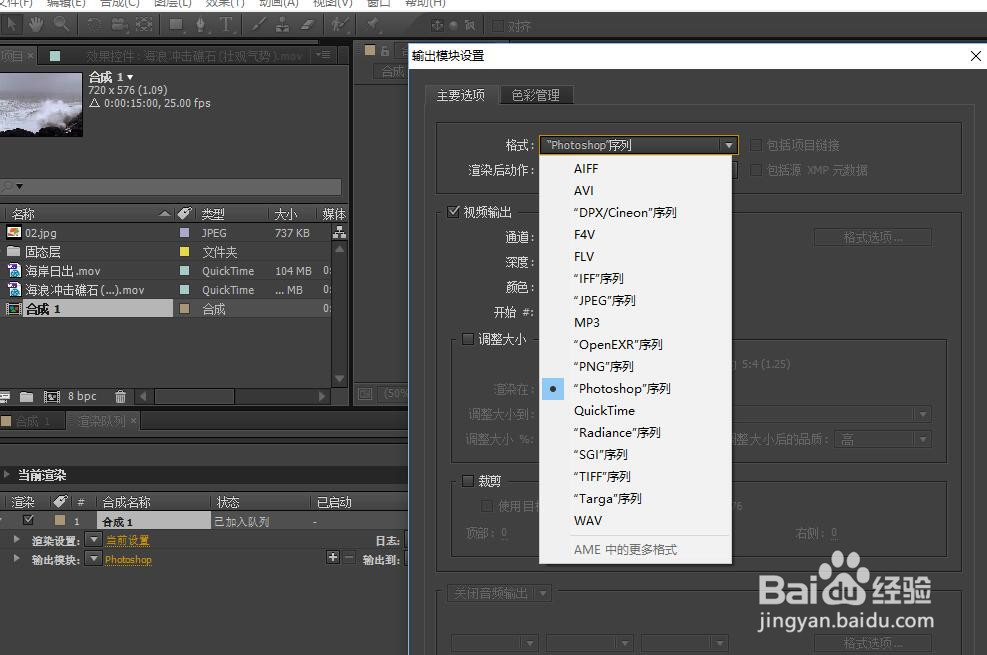Open the project flowchart icon
Image resolution: width=987 pixels, height=655 pixels.
tap(339, 233)
